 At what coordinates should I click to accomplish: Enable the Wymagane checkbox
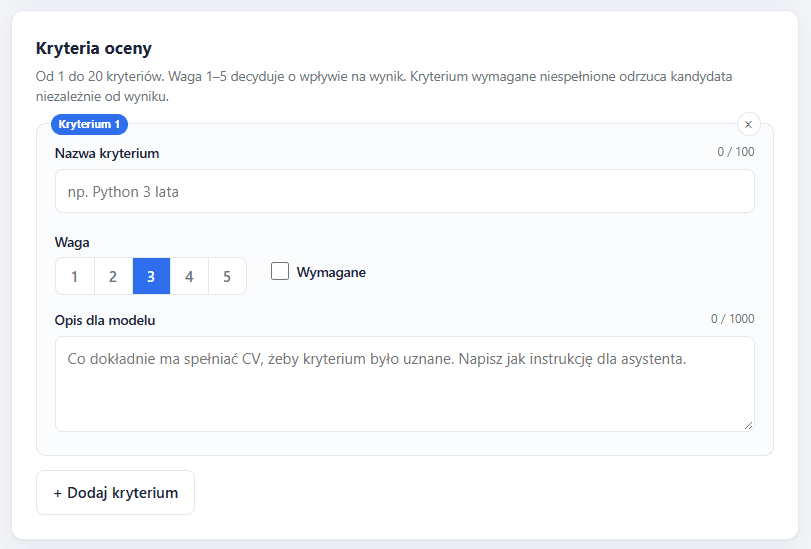(x=280, y=271)
